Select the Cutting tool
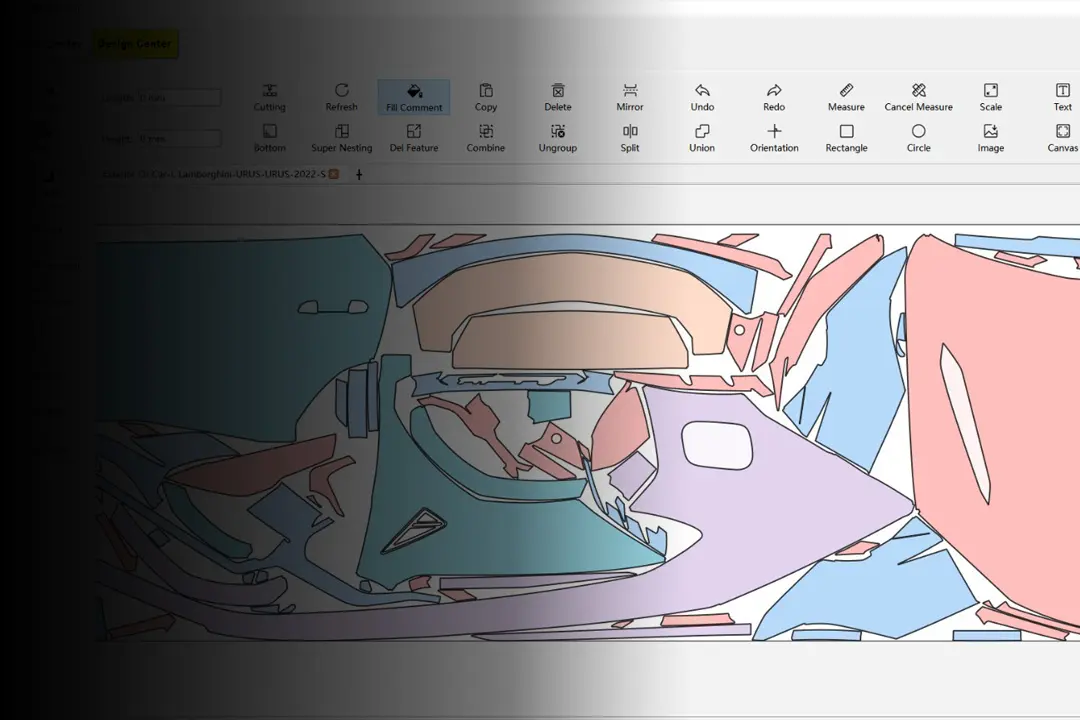The height and width of the screenshot is (720, 1080). pyautogui.click(x=269, y=97)
